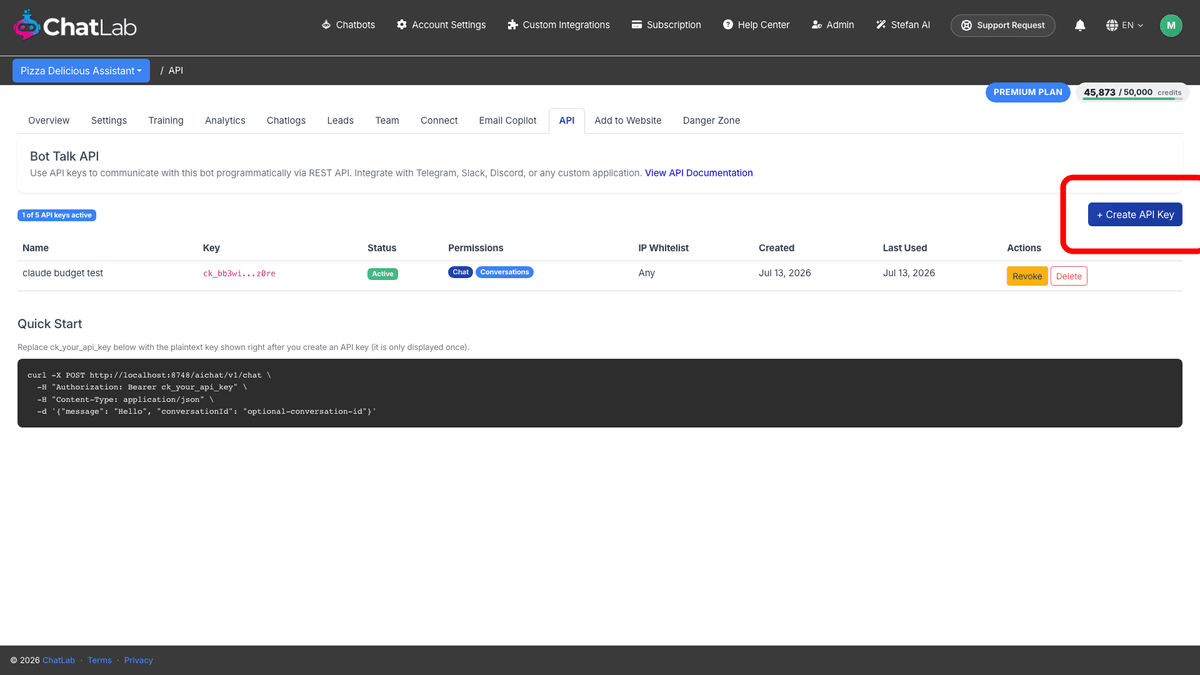1200x675 pixels.
Task: Click the ChatLab logo
Action: (75, 25)
